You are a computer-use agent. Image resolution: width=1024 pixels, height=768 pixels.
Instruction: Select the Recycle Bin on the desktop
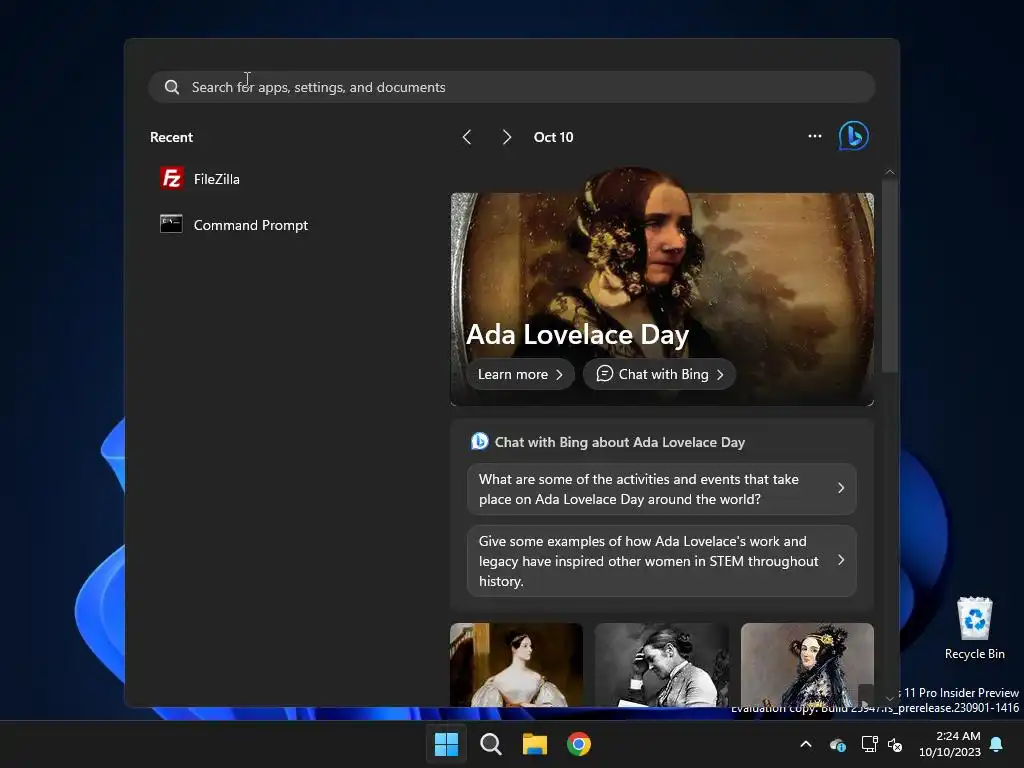(x=974, y=628)
